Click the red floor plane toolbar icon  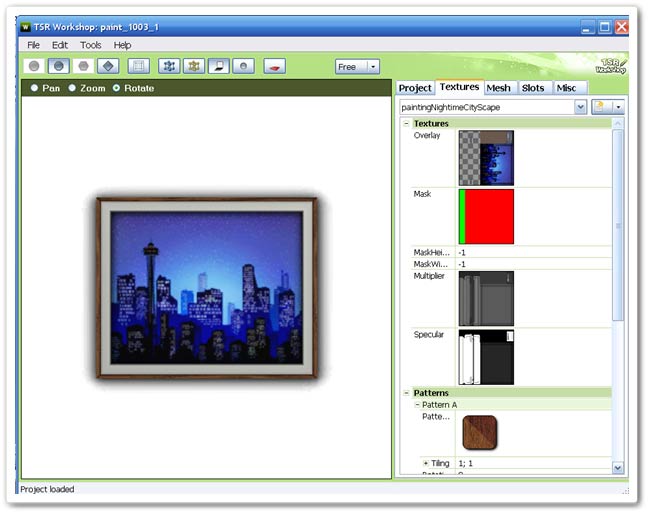(x=274, y=66)
